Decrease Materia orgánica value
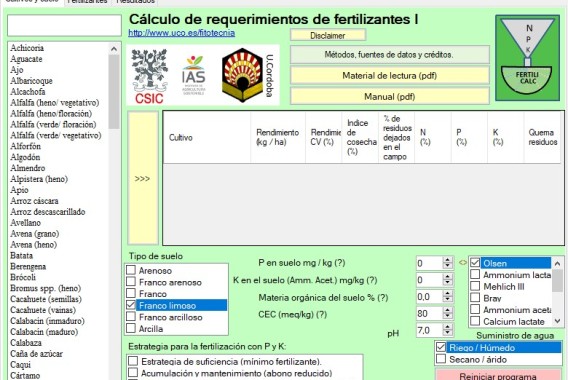The image size is (568, 380). [448, 299]
